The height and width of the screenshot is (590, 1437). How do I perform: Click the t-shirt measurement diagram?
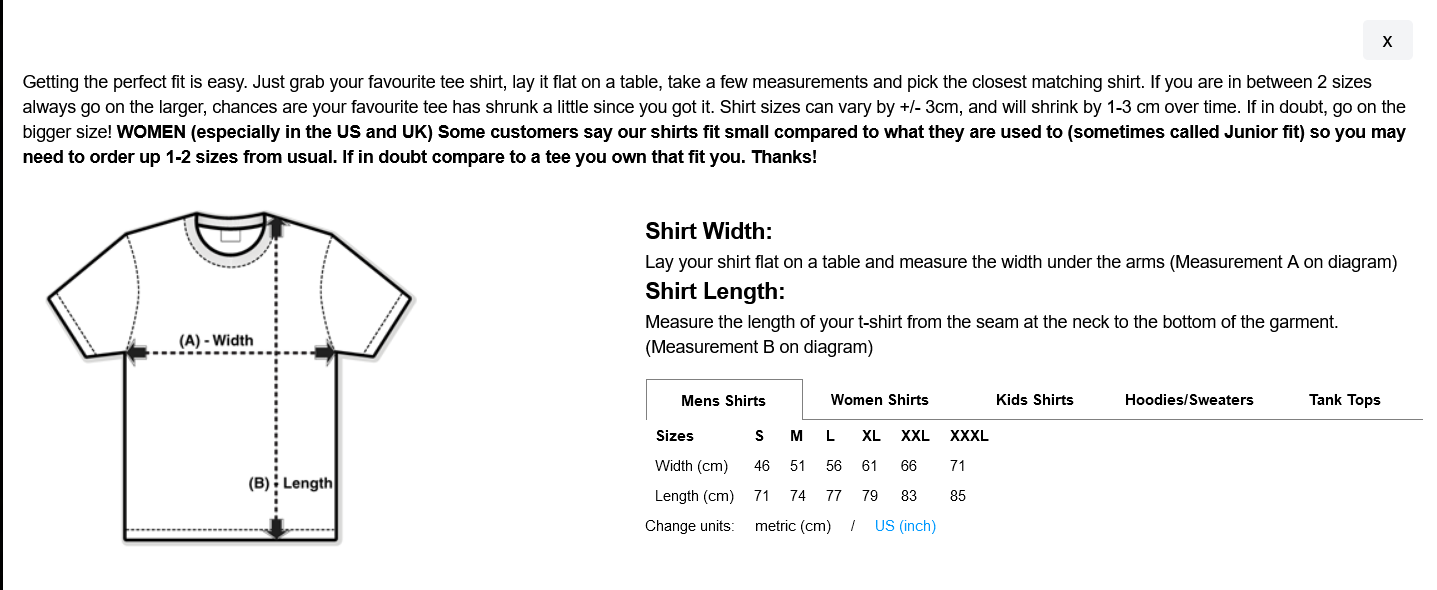coord(230,378)
